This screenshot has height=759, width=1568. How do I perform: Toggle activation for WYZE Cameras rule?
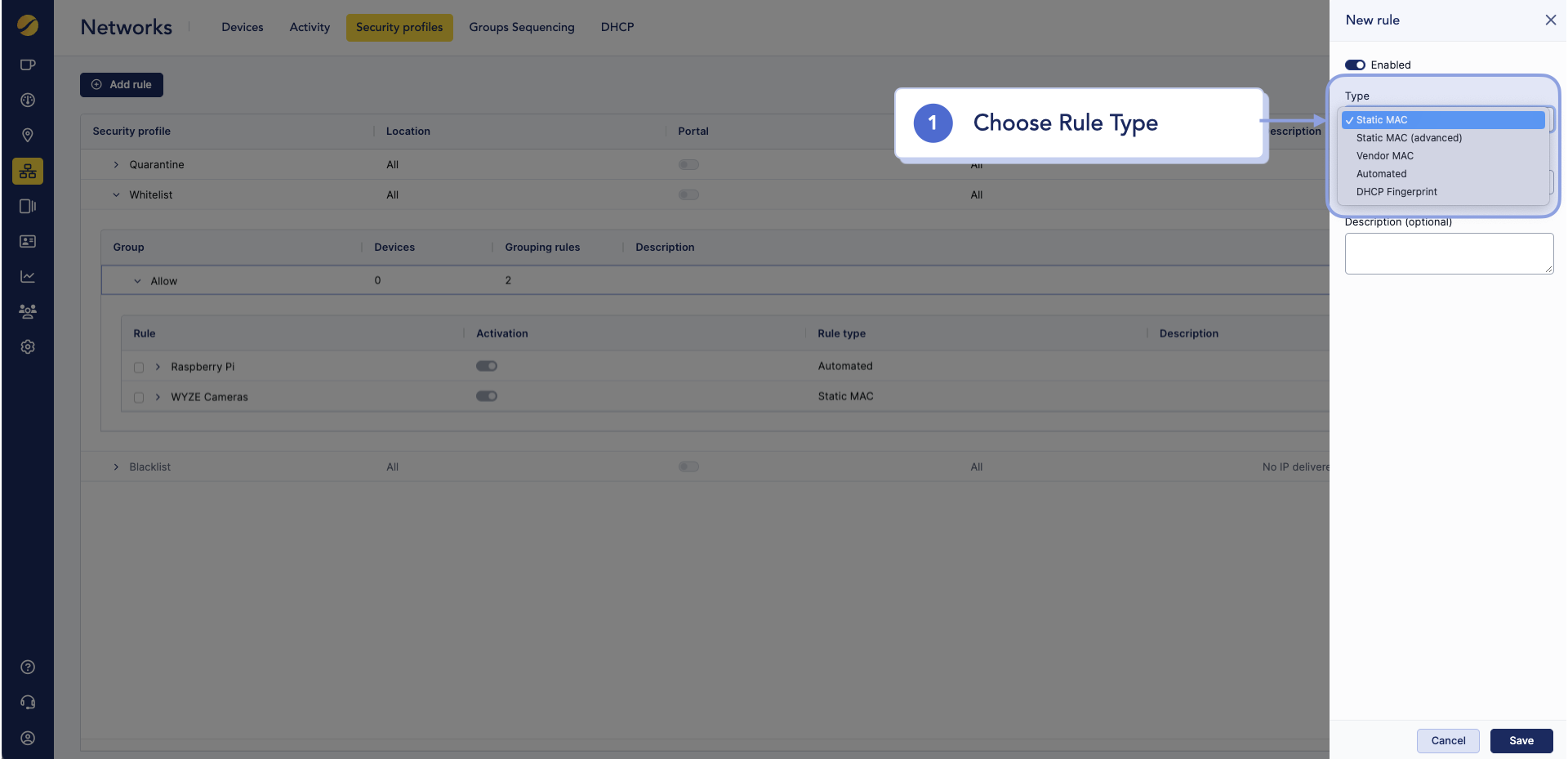click(x=487, y=396)
